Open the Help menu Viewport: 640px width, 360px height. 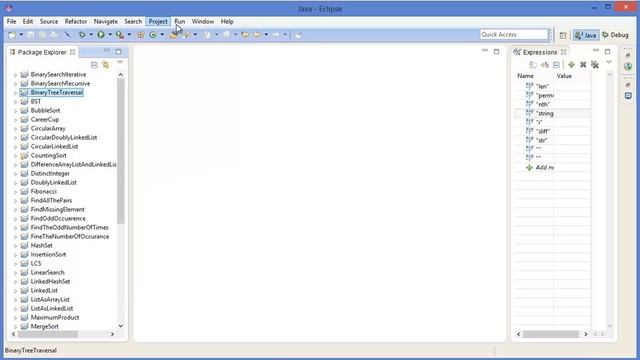(x=227, y=22)
